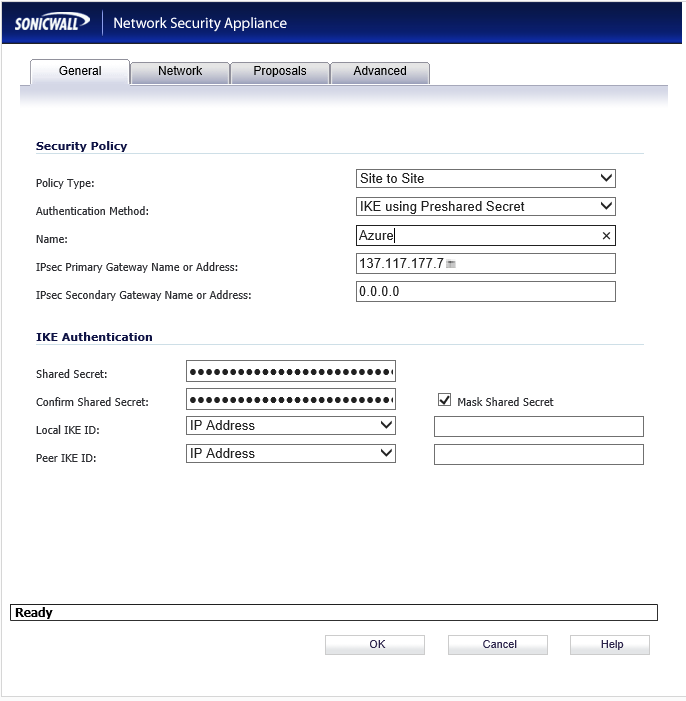Switch to the Proposals tab
This screenshot has width=686, height=701.
pos(279,72)
